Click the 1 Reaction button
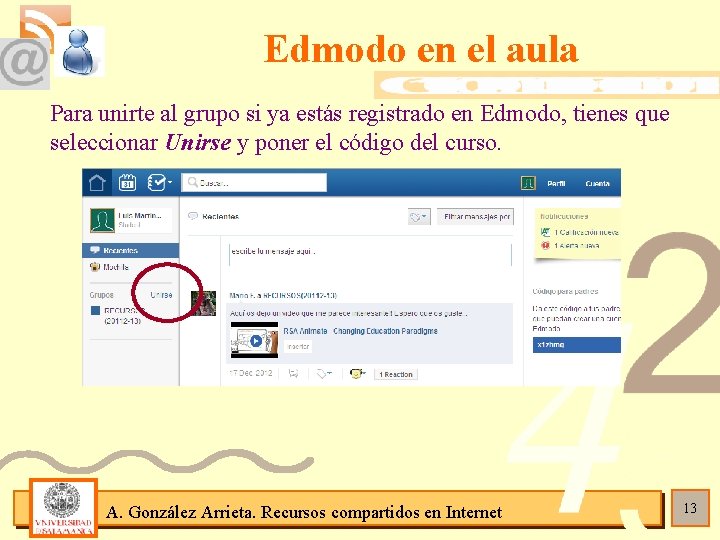Viewport: 720px width, 540px height. point(396,375)
